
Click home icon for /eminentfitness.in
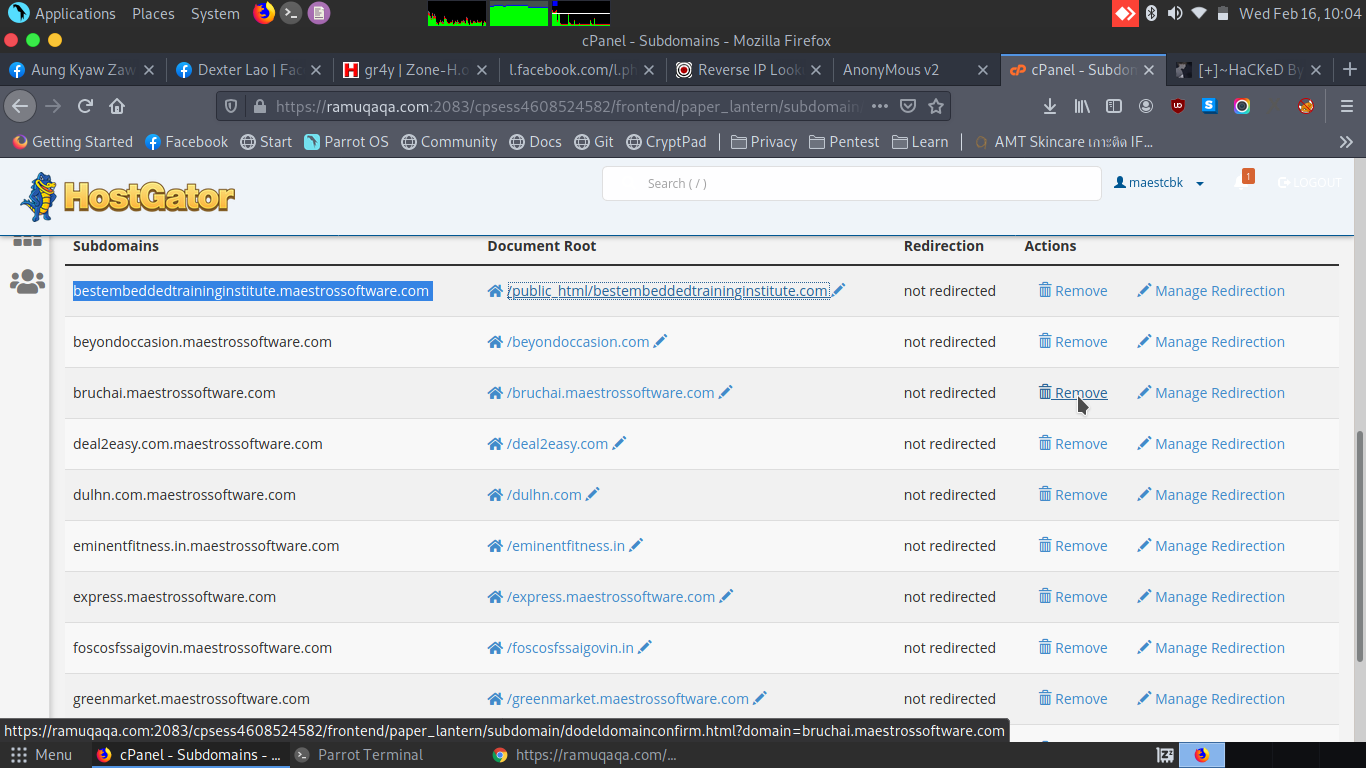pyautogui.click(x=495, y=546)
